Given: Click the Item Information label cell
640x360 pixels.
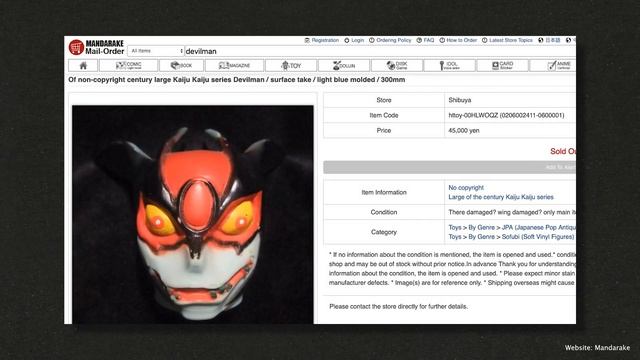Looking at the screenshot, I should click(x=384, y=192).
